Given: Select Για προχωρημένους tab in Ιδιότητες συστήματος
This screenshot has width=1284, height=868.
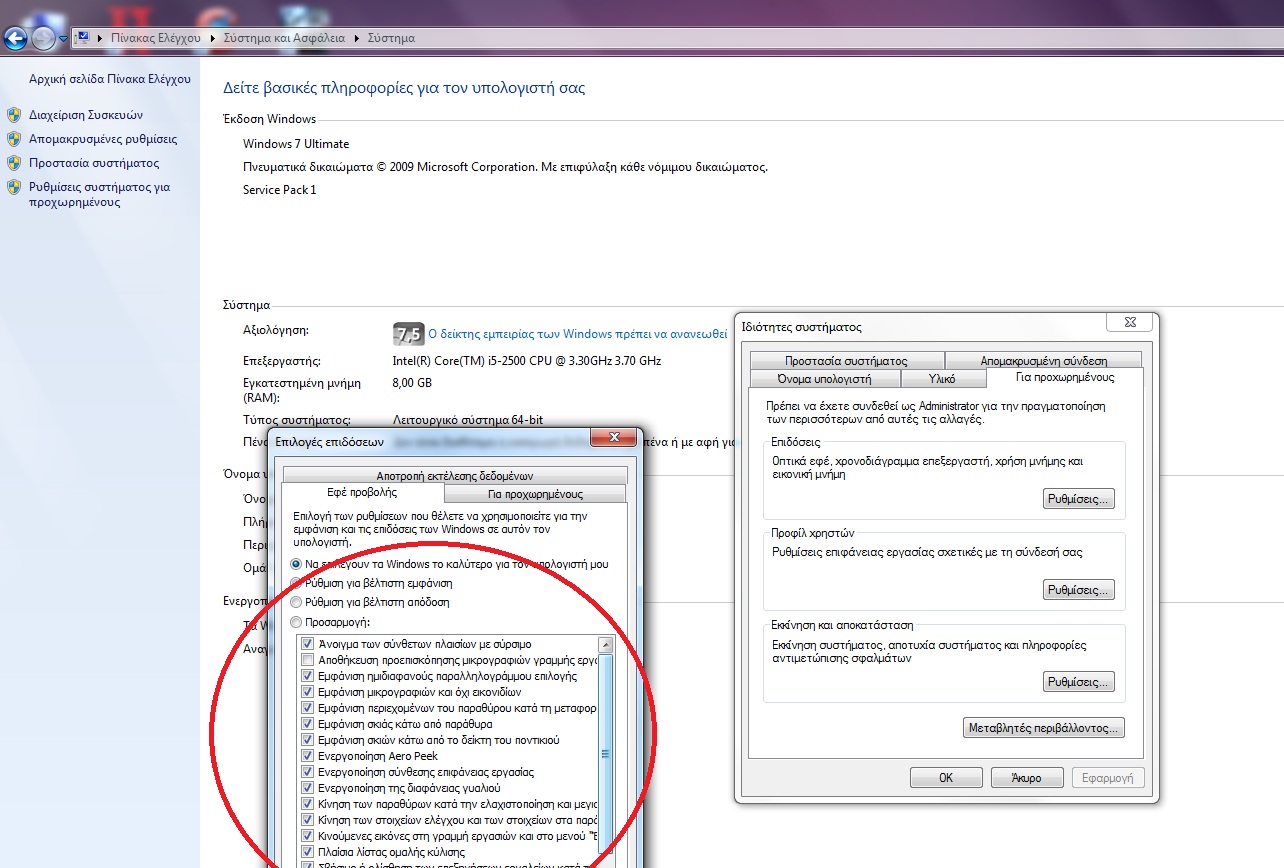Looking at the screenshot, I should click(1064, 378).
